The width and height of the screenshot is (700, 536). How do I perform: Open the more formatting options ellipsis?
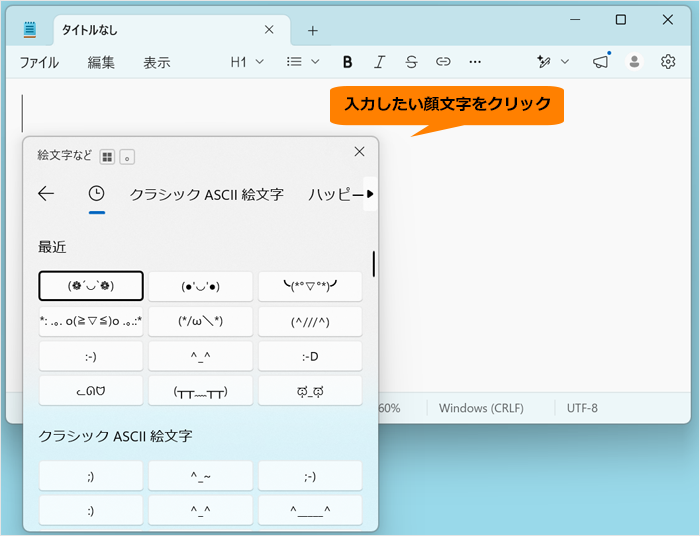click(475, 62)
